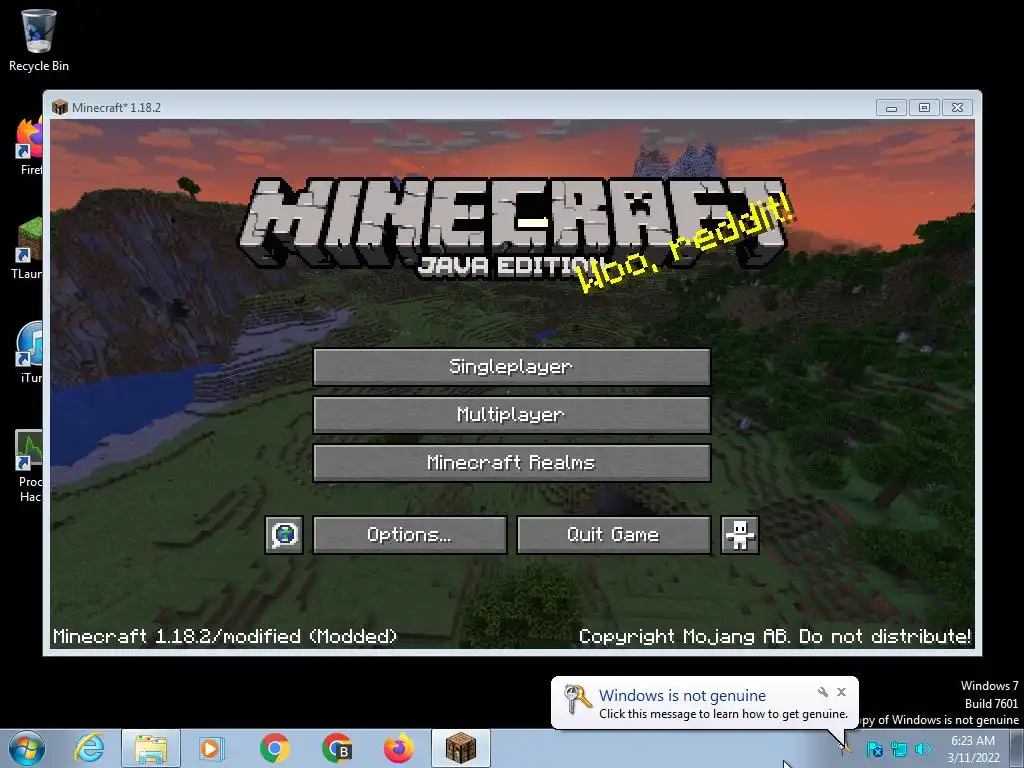1024x768 pixels.
Task: Open Windows Media Player from taskbar
Action: [212, 748]
